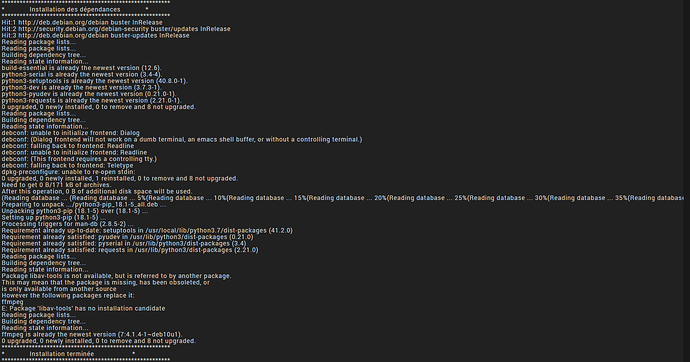Viewport: 690px width, 362px height.
Task: Click the long 'Reading database' progress line
Action: 342,198
